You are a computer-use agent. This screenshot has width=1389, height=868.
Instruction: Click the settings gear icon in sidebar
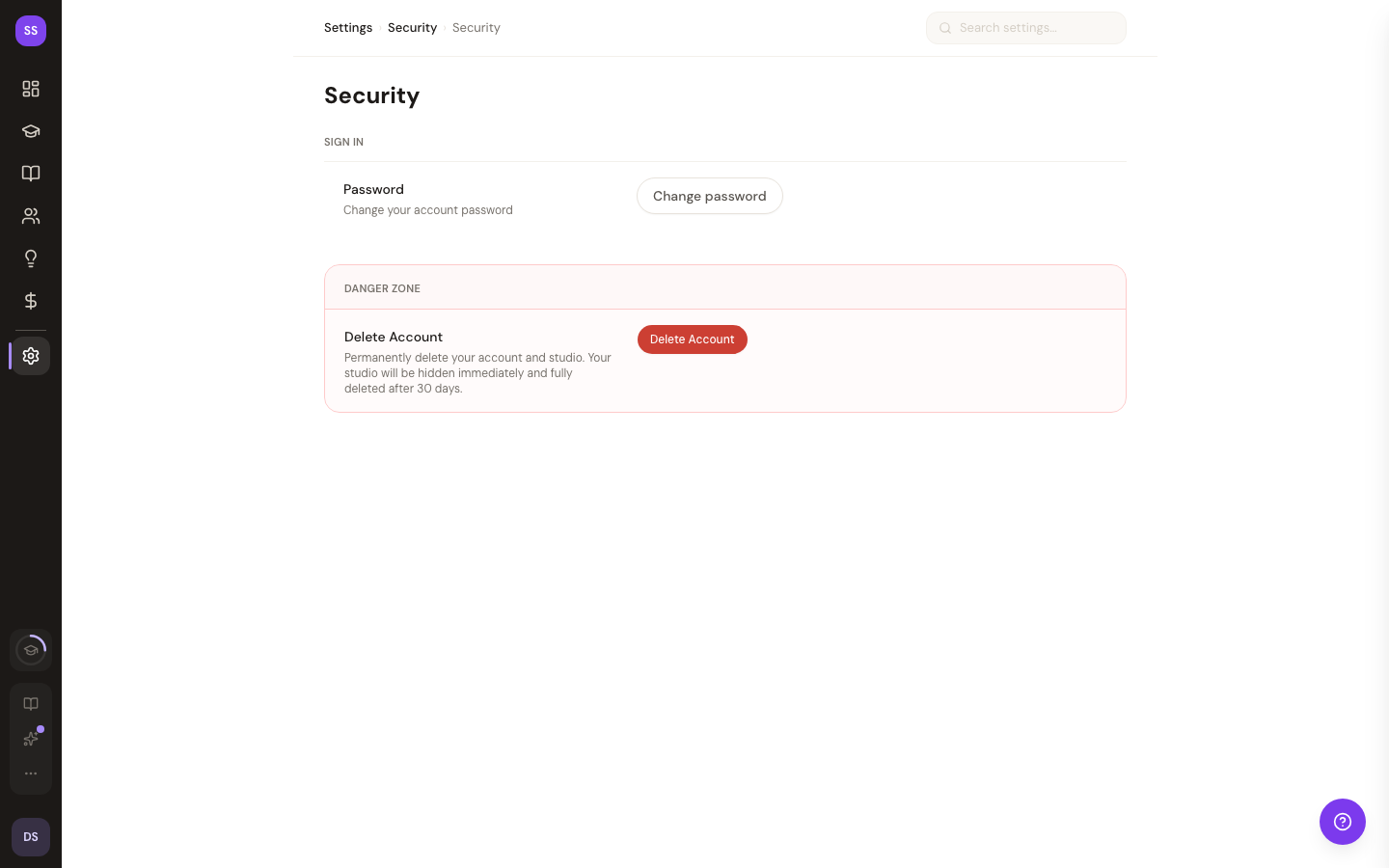tap(31, 356)
